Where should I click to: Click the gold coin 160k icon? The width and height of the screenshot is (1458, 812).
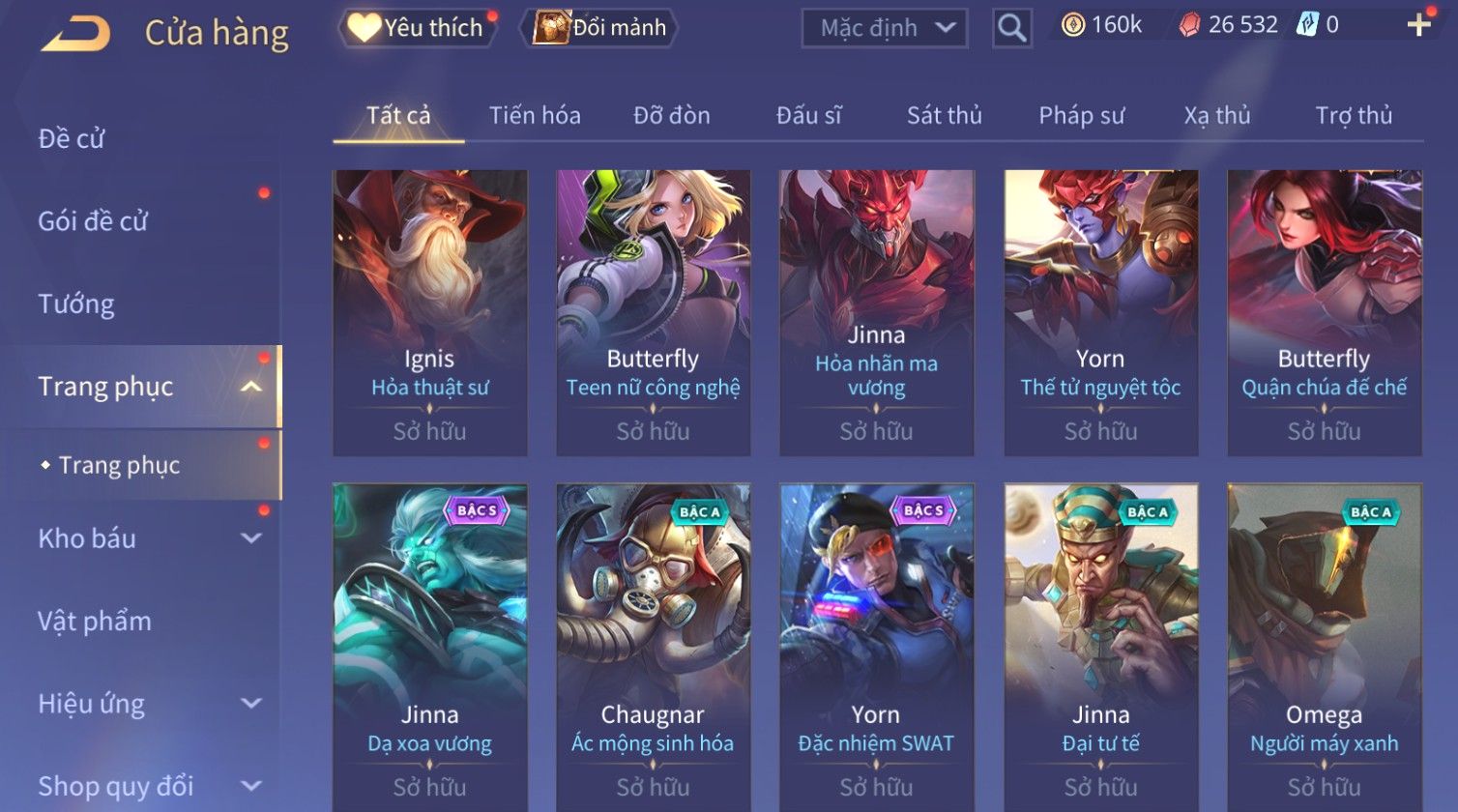point(1073,25)
